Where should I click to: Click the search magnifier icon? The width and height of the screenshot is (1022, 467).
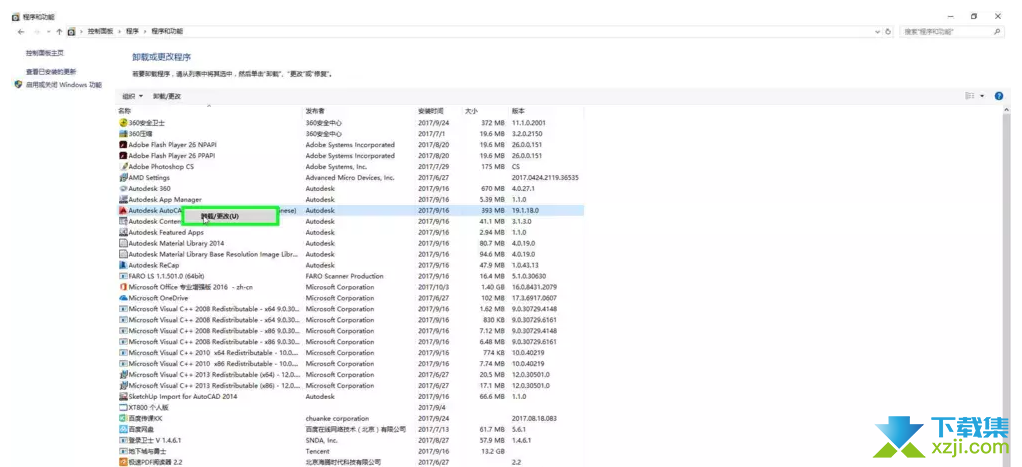(x=997, y=31)
